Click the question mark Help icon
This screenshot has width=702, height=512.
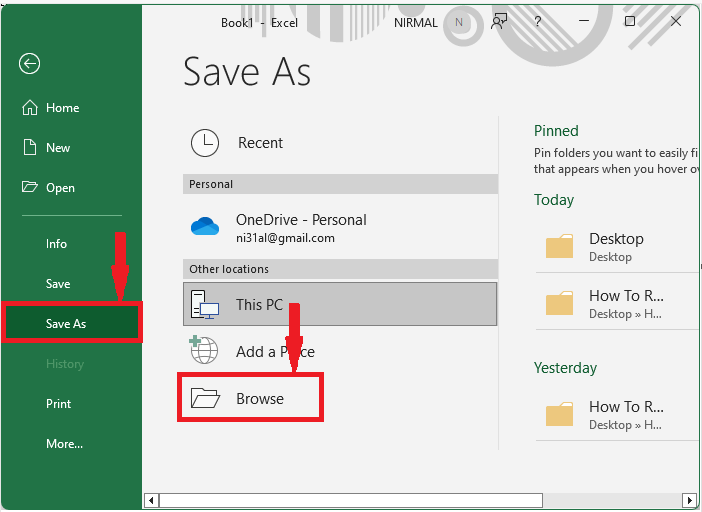click(x=538, y=21)
